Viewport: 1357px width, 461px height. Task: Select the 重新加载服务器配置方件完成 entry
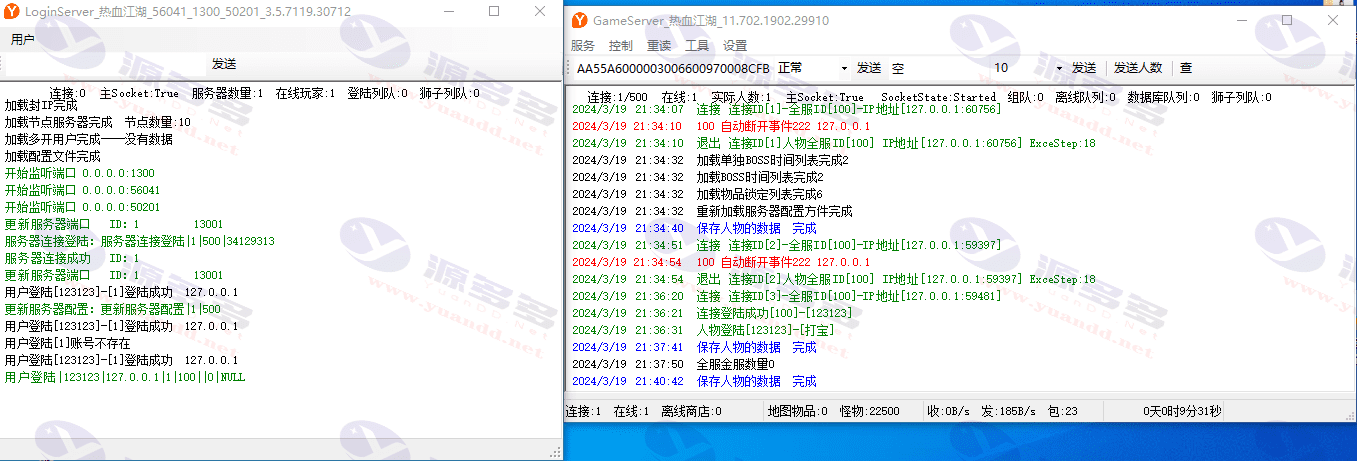point(712,211)
